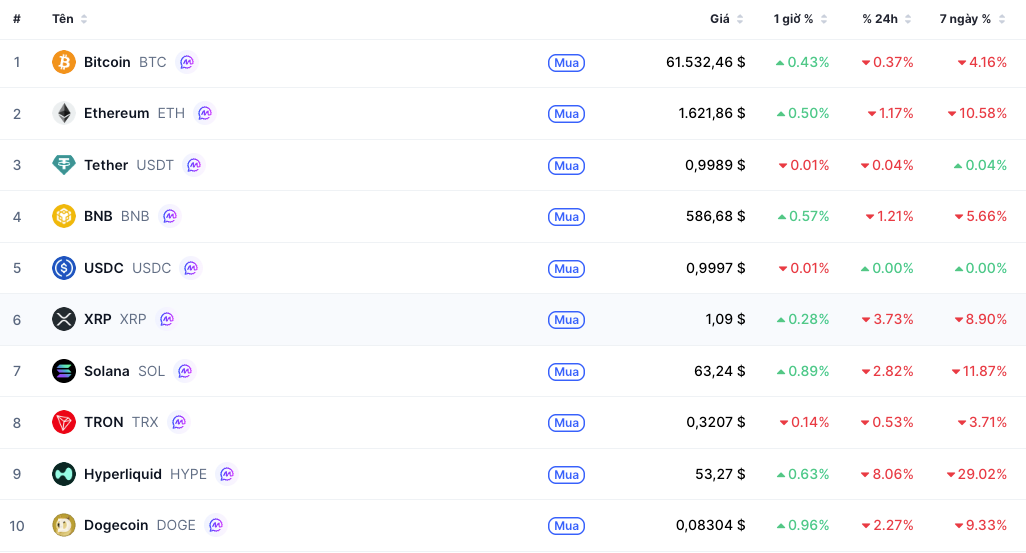Open the community chat icon beside XRP
This screenshot has width=1026, height=553.
pos(167,319)
